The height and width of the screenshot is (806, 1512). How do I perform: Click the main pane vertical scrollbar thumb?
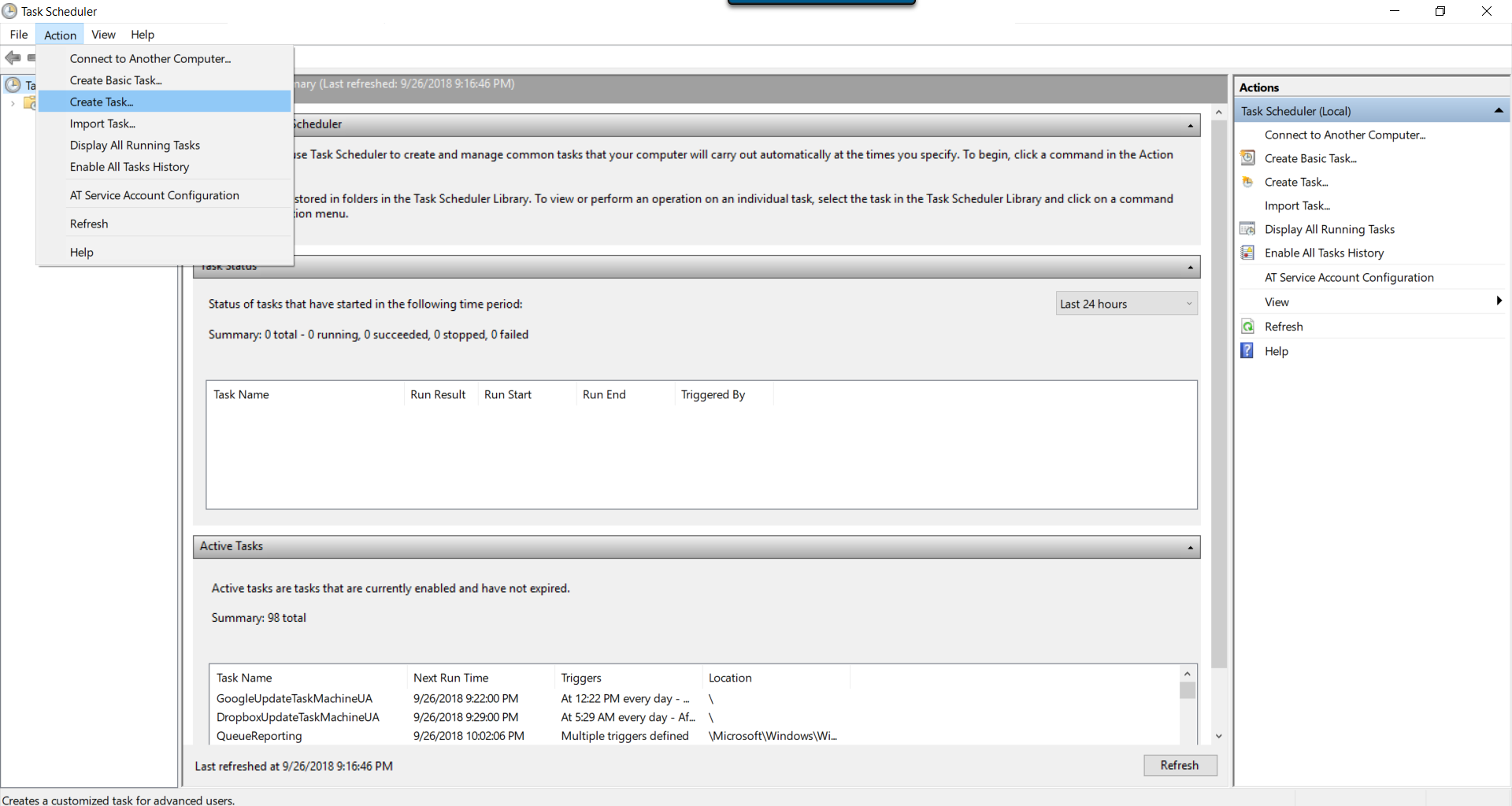[x=1218, y=394]
